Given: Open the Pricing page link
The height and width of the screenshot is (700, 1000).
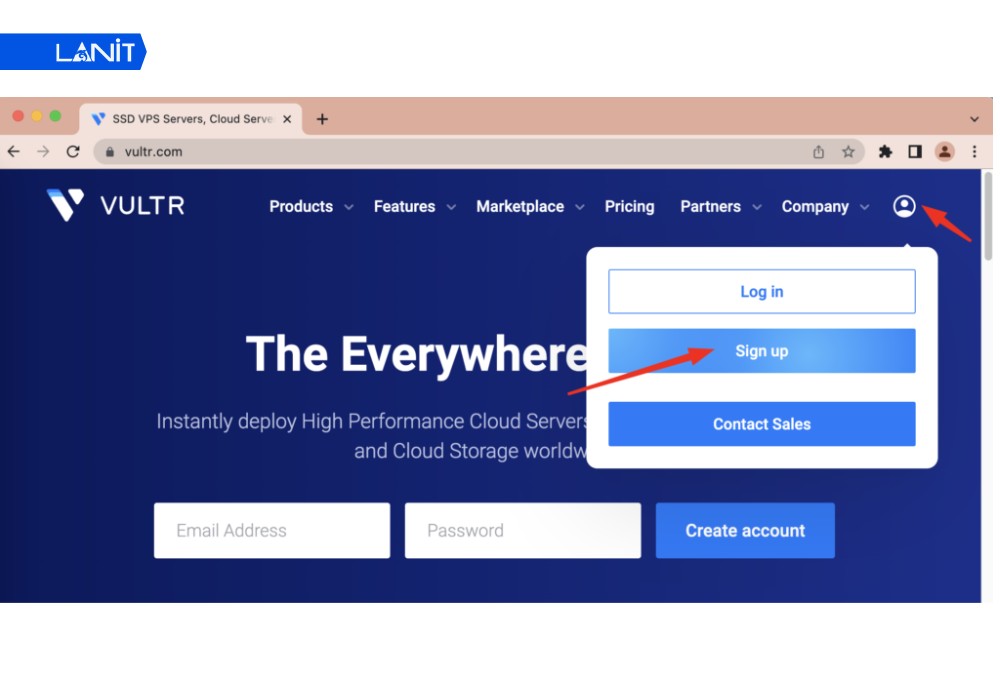Looking at the screenshot, I should (x=629, y=206).
